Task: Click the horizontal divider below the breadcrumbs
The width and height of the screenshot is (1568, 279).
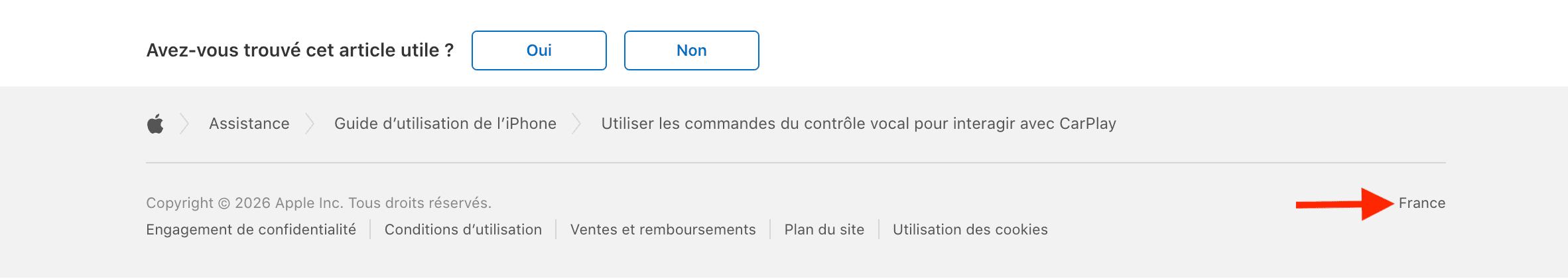Action: tap(795, 163)
